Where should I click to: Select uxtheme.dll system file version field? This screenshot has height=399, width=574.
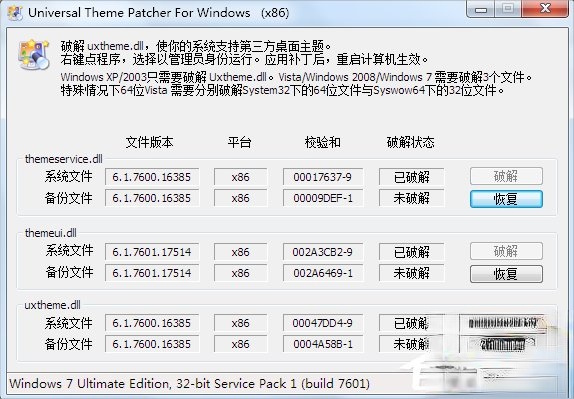pos(152,323)
